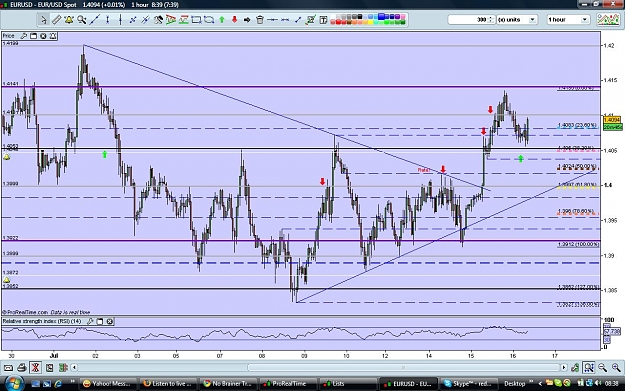Image resolution: width=625 pixels, height=391 pixels.
Task: Open the Windows Start menu
Action: point(14,383)
